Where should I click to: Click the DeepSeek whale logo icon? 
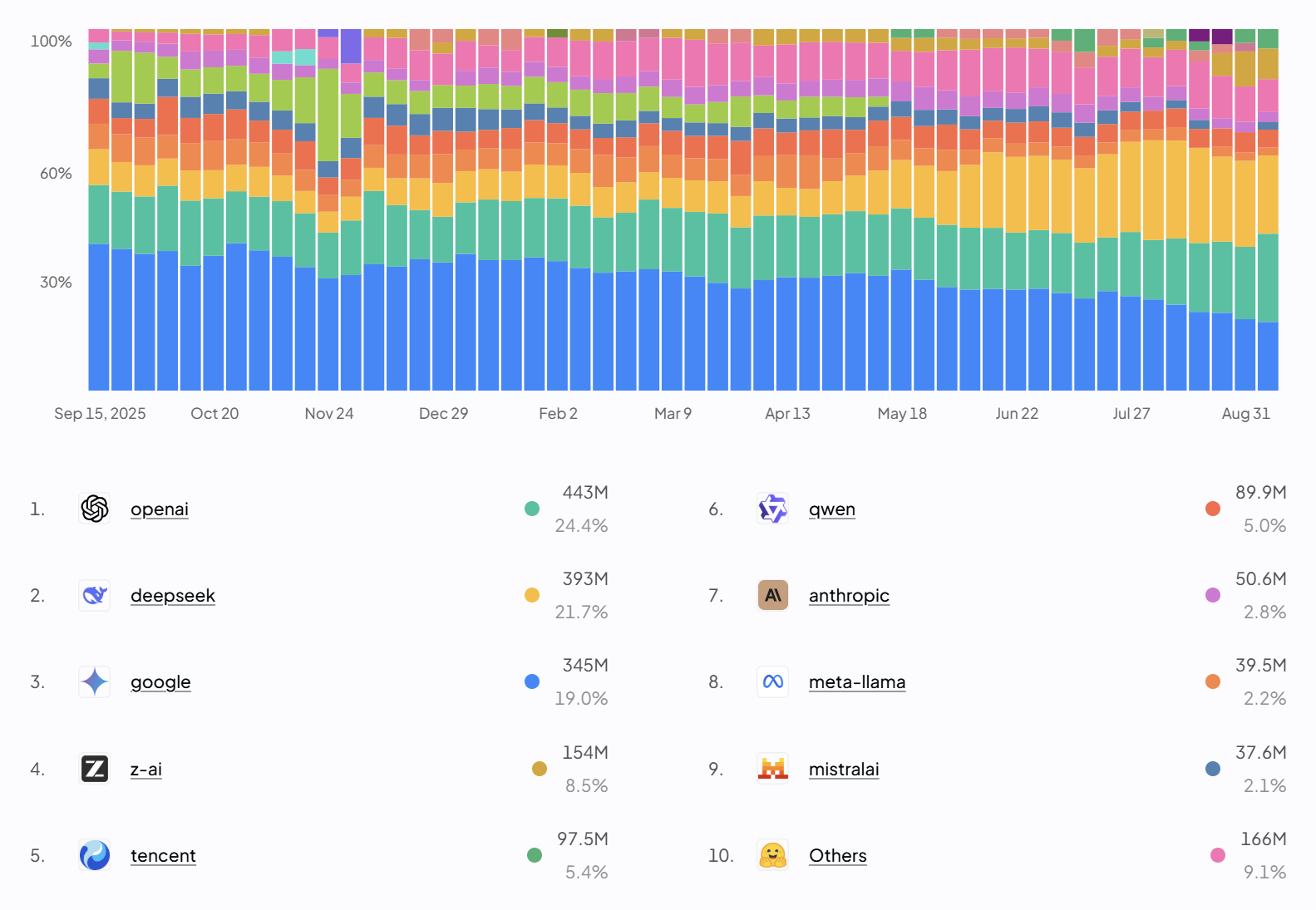[95, 595]
